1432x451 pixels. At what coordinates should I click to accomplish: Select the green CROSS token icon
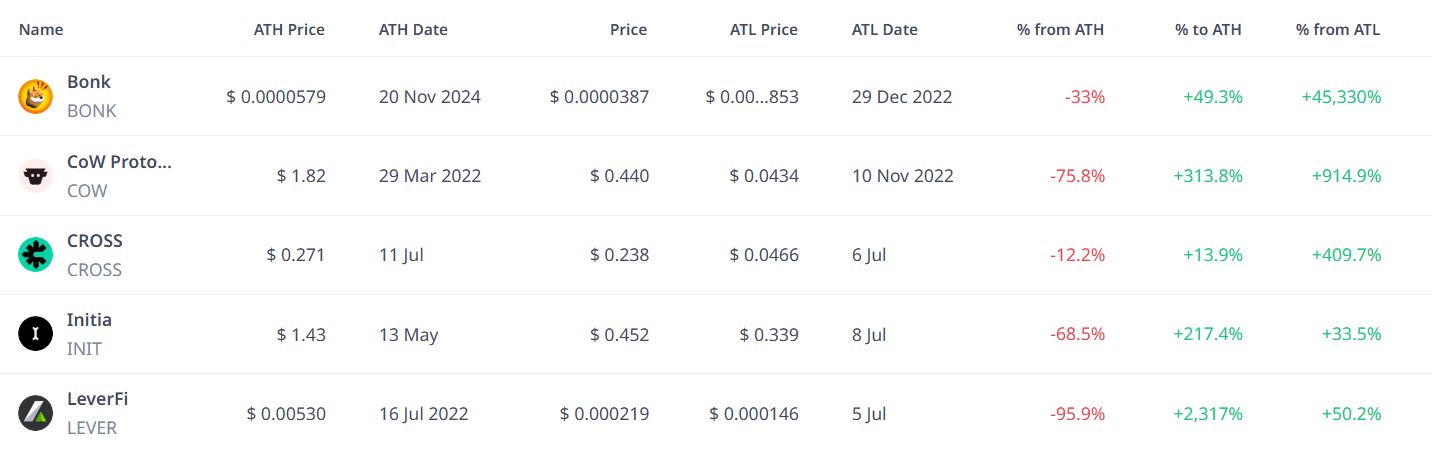click(35, 255)
